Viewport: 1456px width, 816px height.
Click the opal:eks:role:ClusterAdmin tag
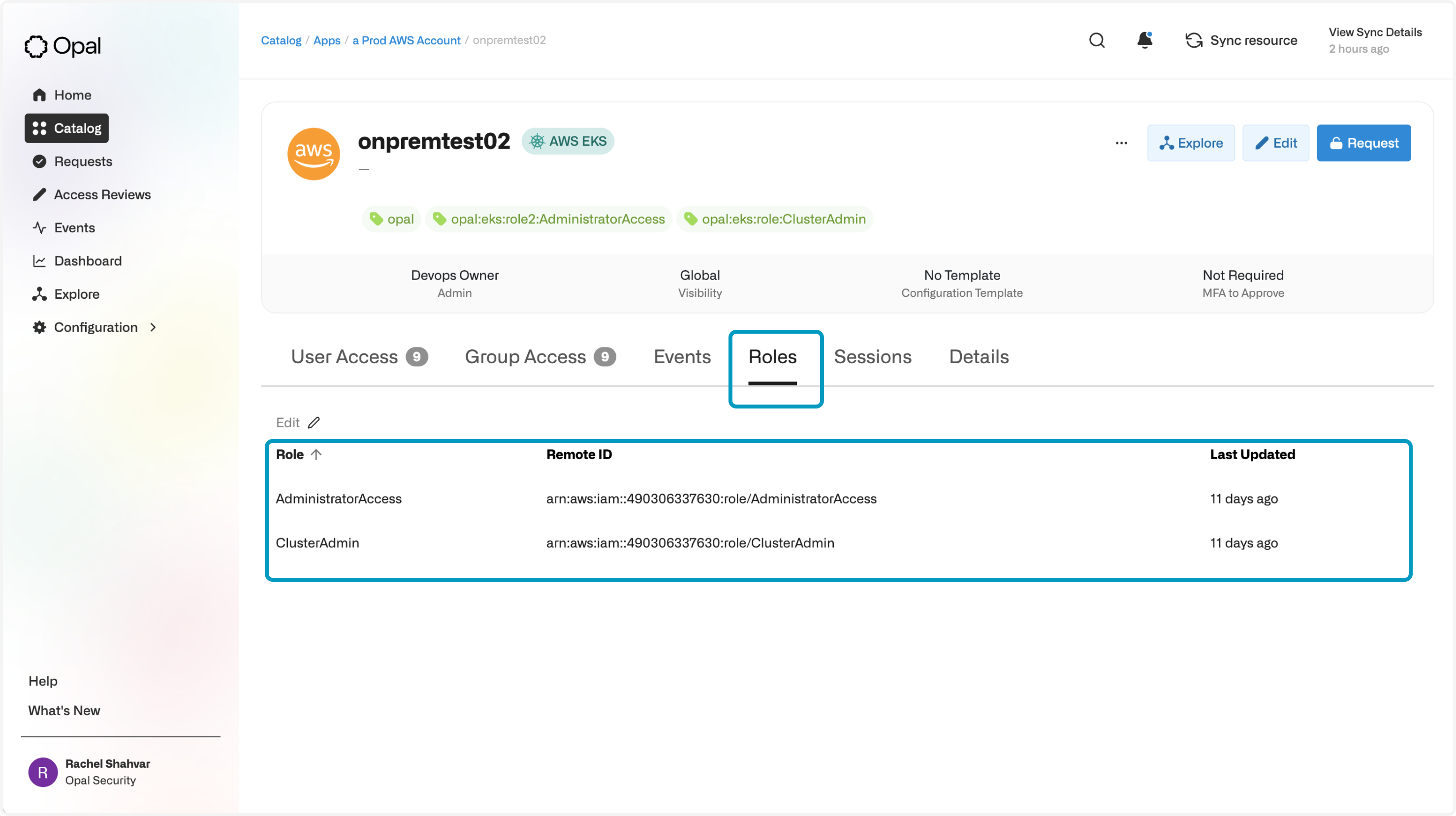[774, 220]
